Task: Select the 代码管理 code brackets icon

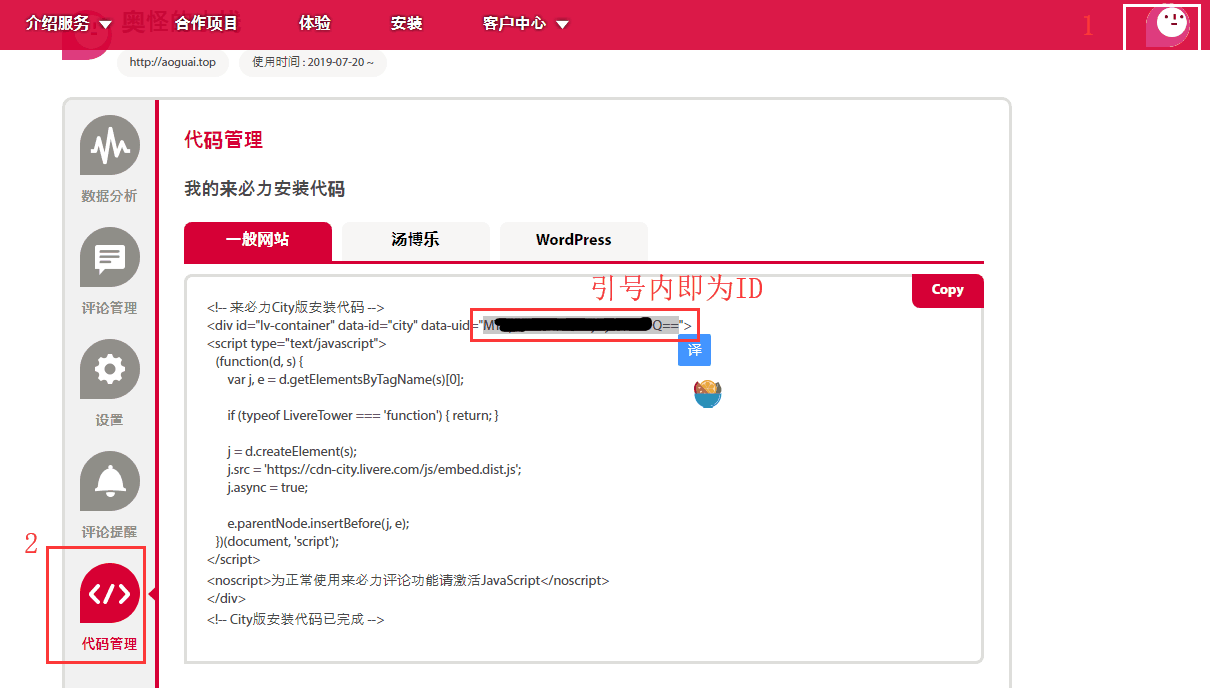Action: point(110,594)
